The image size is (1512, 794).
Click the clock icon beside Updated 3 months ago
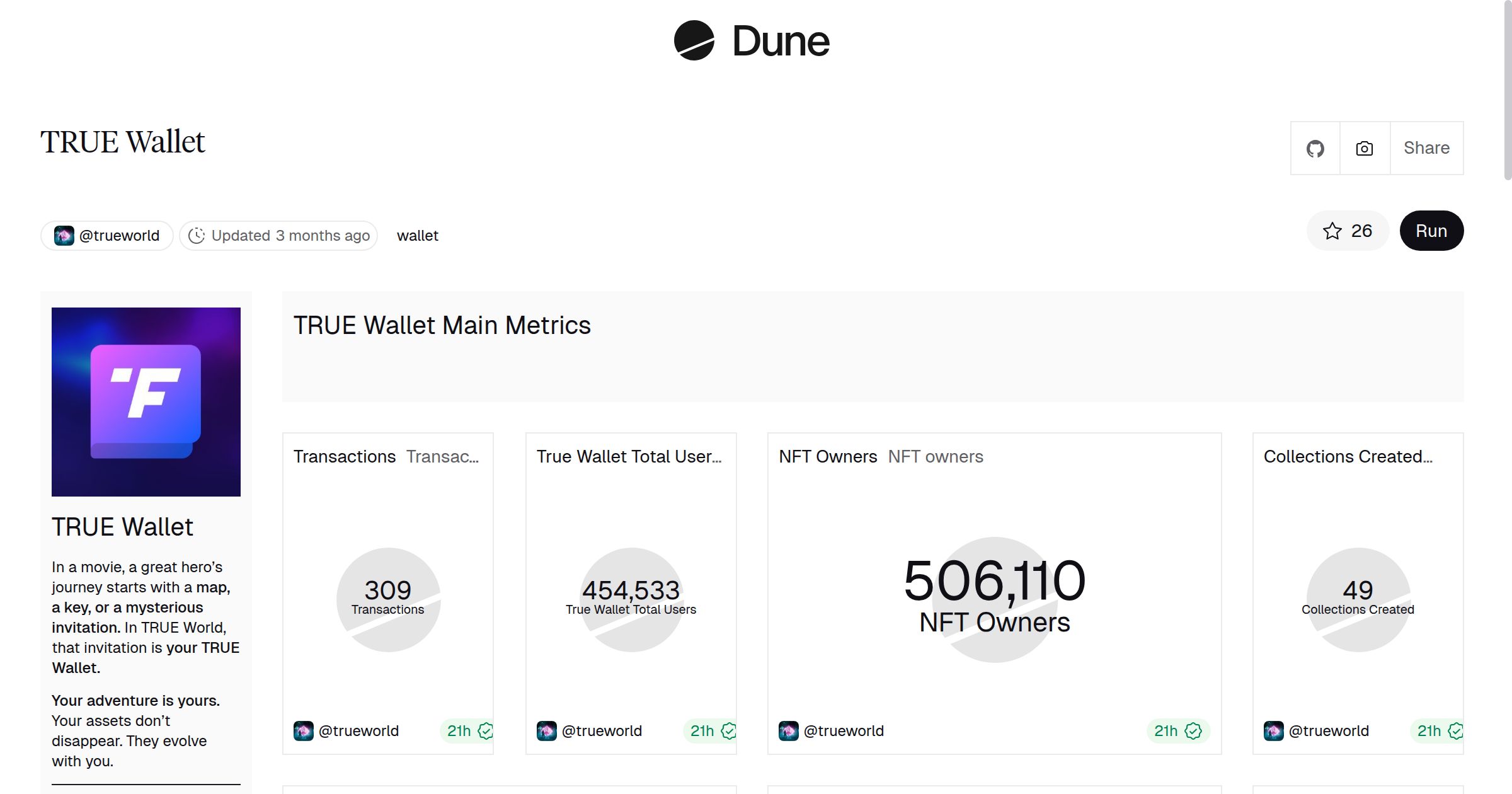[x=197, y=236]
